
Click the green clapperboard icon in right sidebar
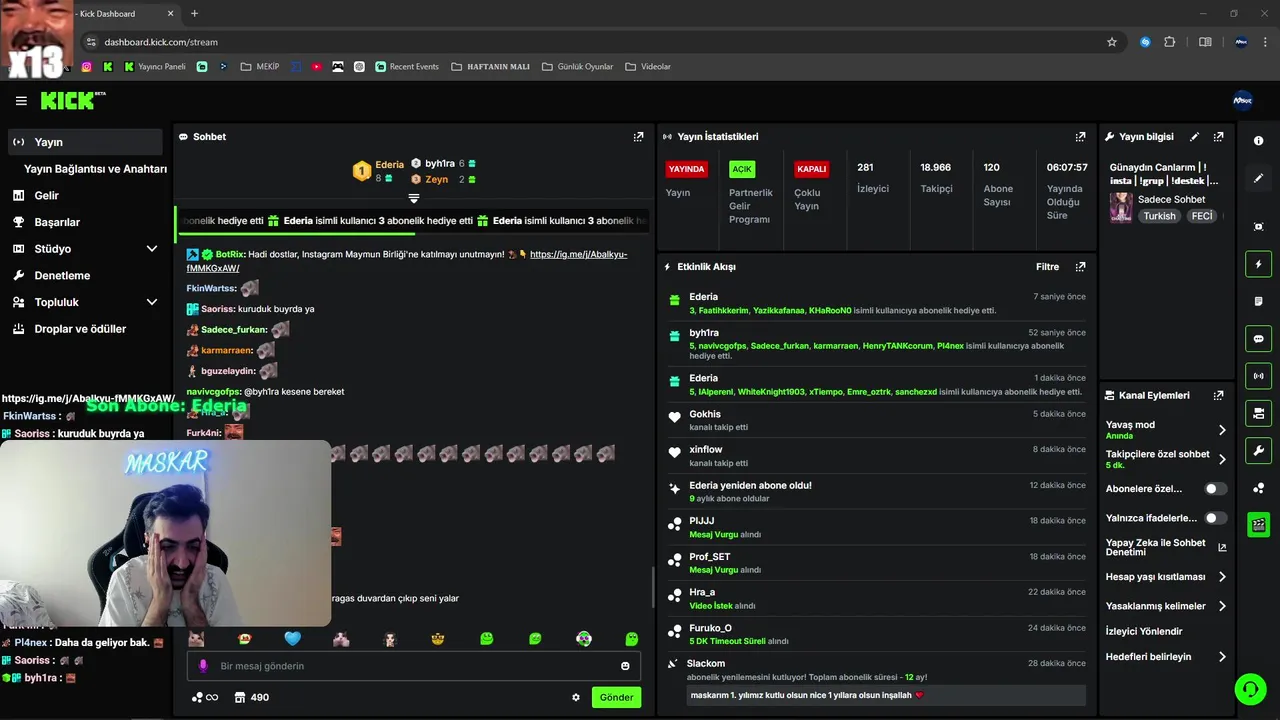pyautogui.click(x=1258, y=524)
